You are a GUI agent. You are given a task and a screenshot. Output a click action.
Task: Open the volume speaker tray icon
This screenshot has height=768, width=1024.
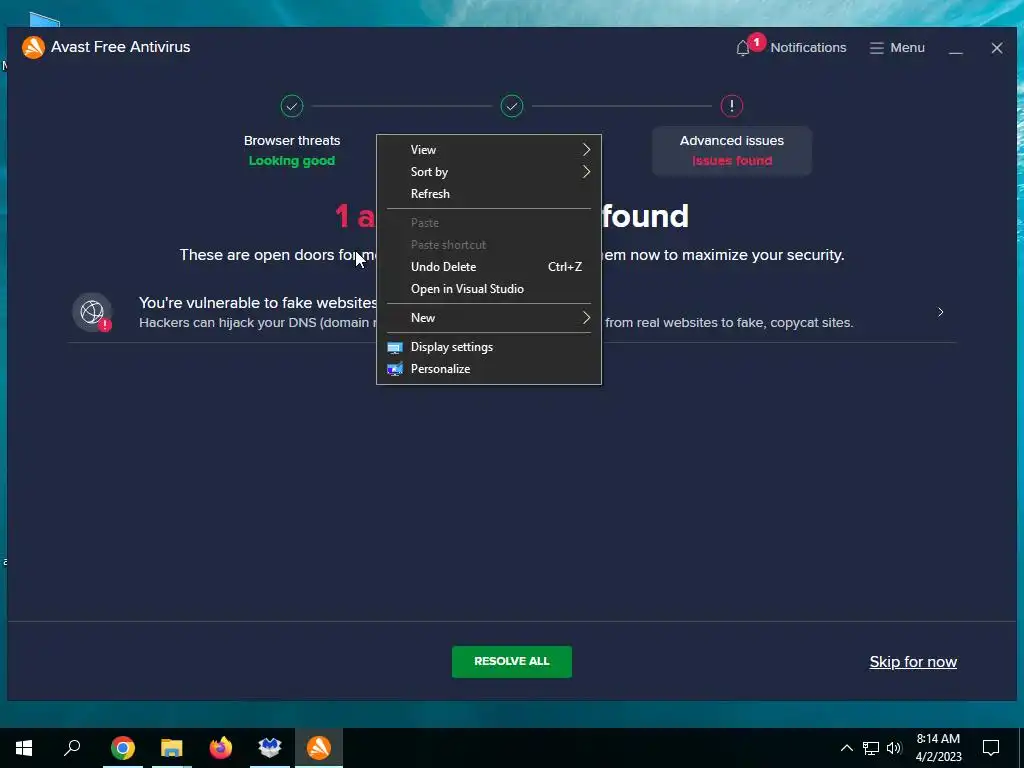pyautogui.click(x=894, y=748)
